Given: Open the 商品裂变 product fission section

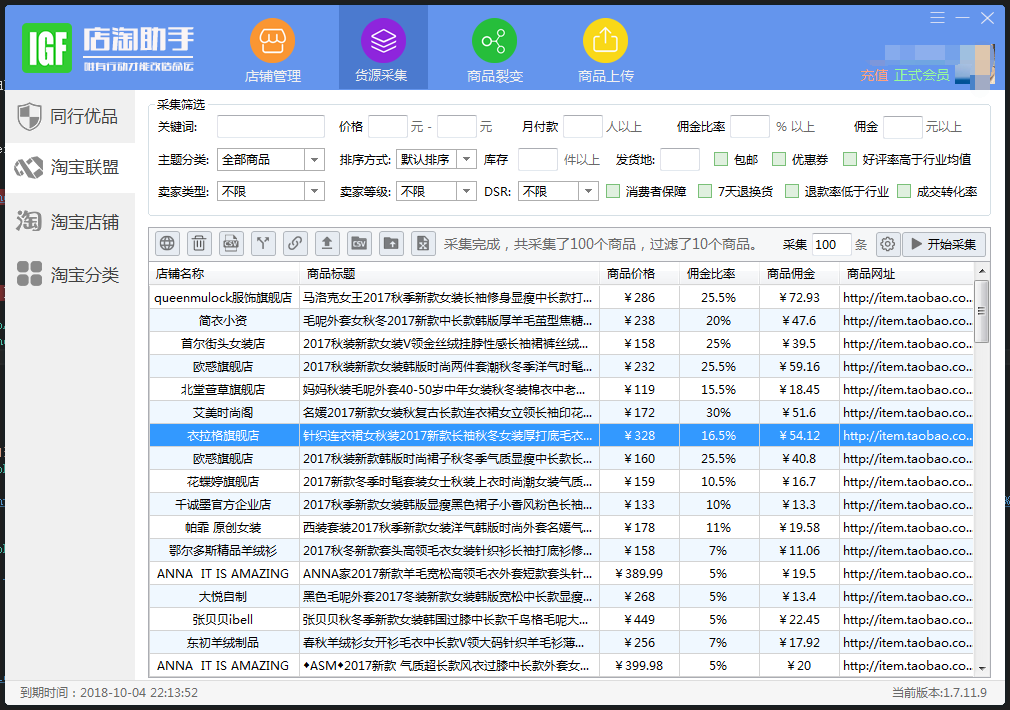Looking at the screenshot, I should pyautogui.click(x=495, y=51).
